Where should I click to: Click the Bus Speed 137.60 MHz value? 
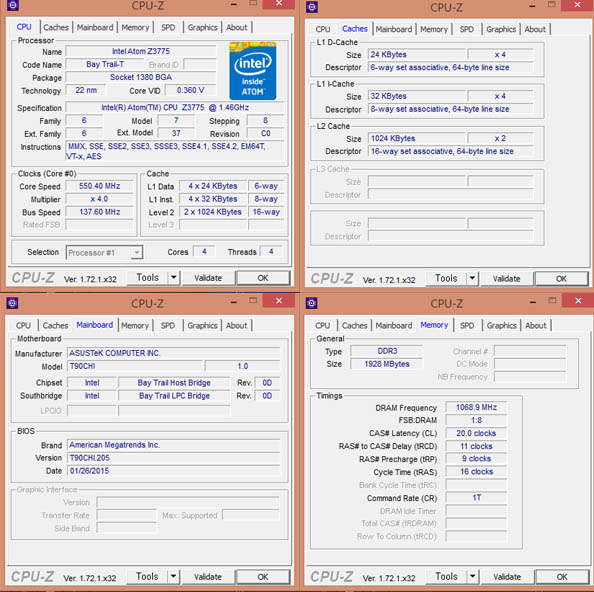coord(100,212)
